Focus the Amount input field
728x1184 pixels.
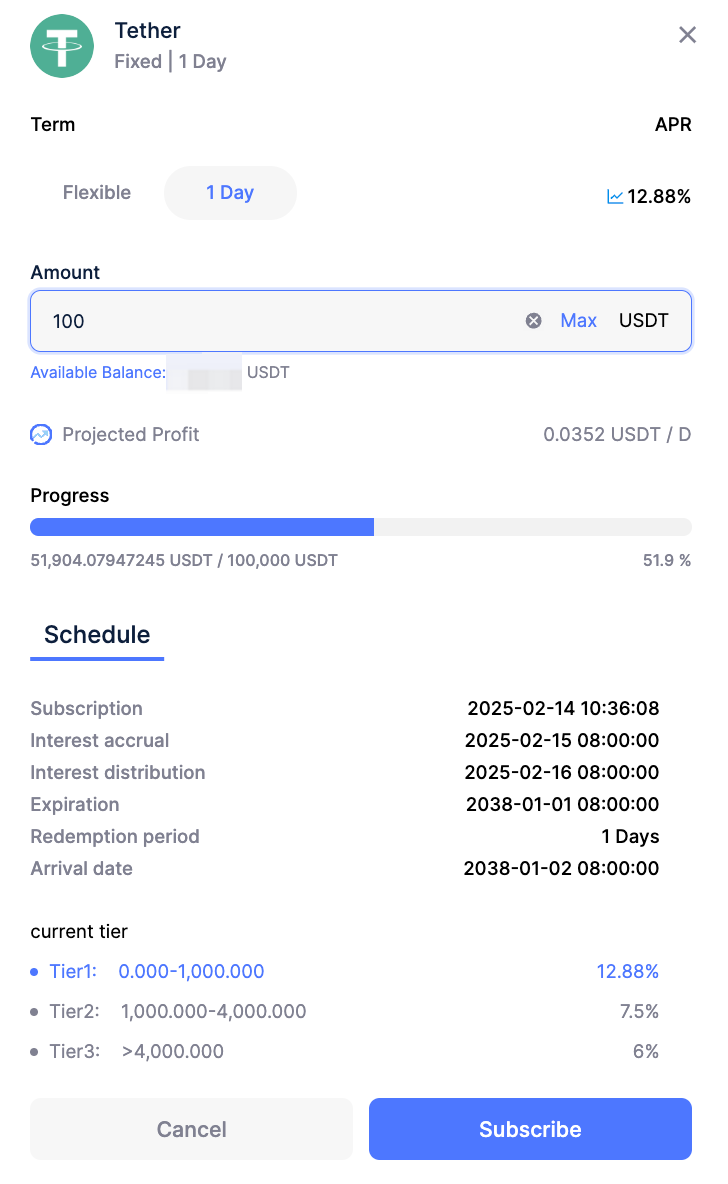280,321
